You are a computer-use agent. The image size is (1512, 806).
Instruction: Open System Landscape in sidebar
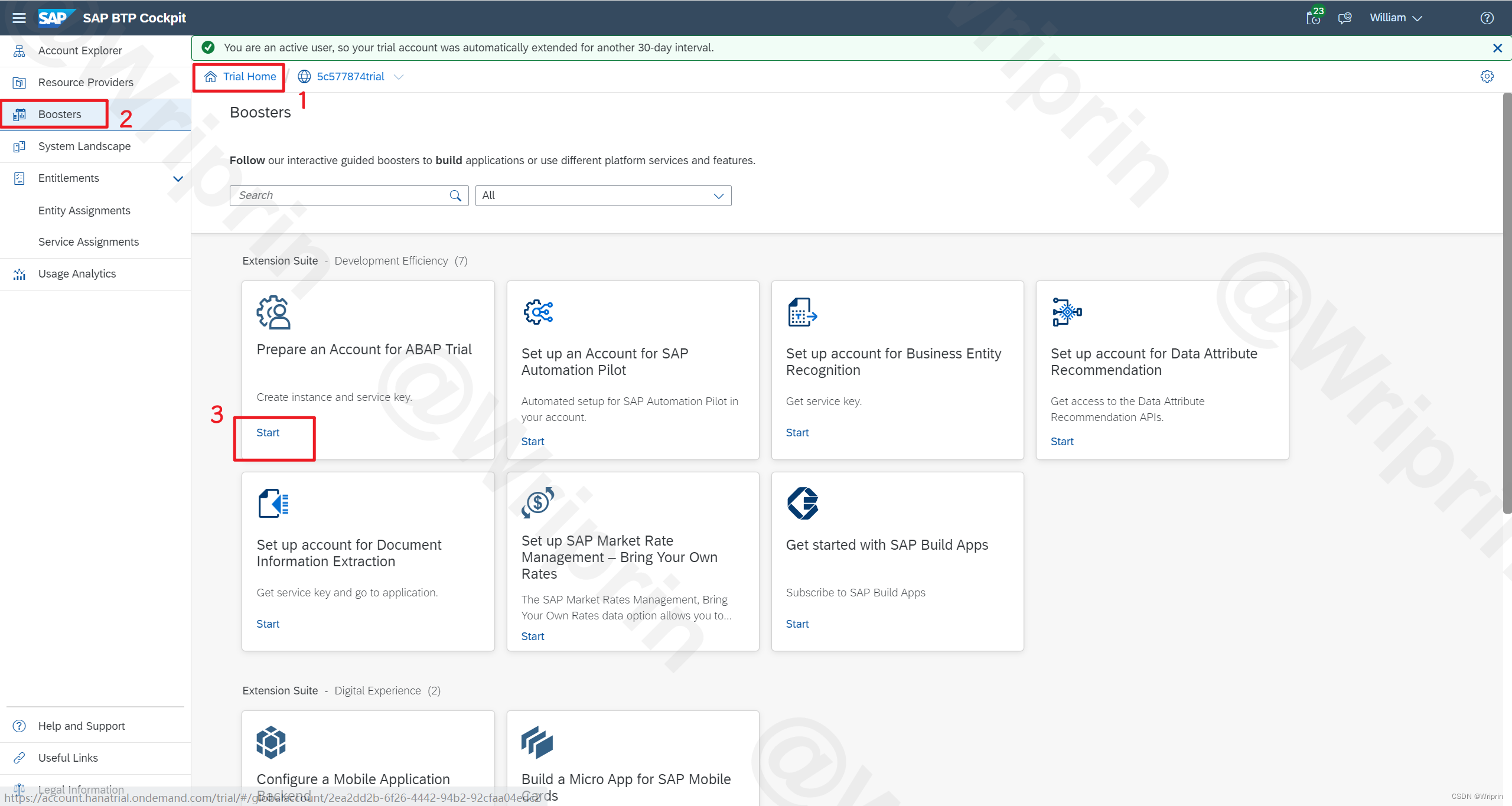(96, 146)
